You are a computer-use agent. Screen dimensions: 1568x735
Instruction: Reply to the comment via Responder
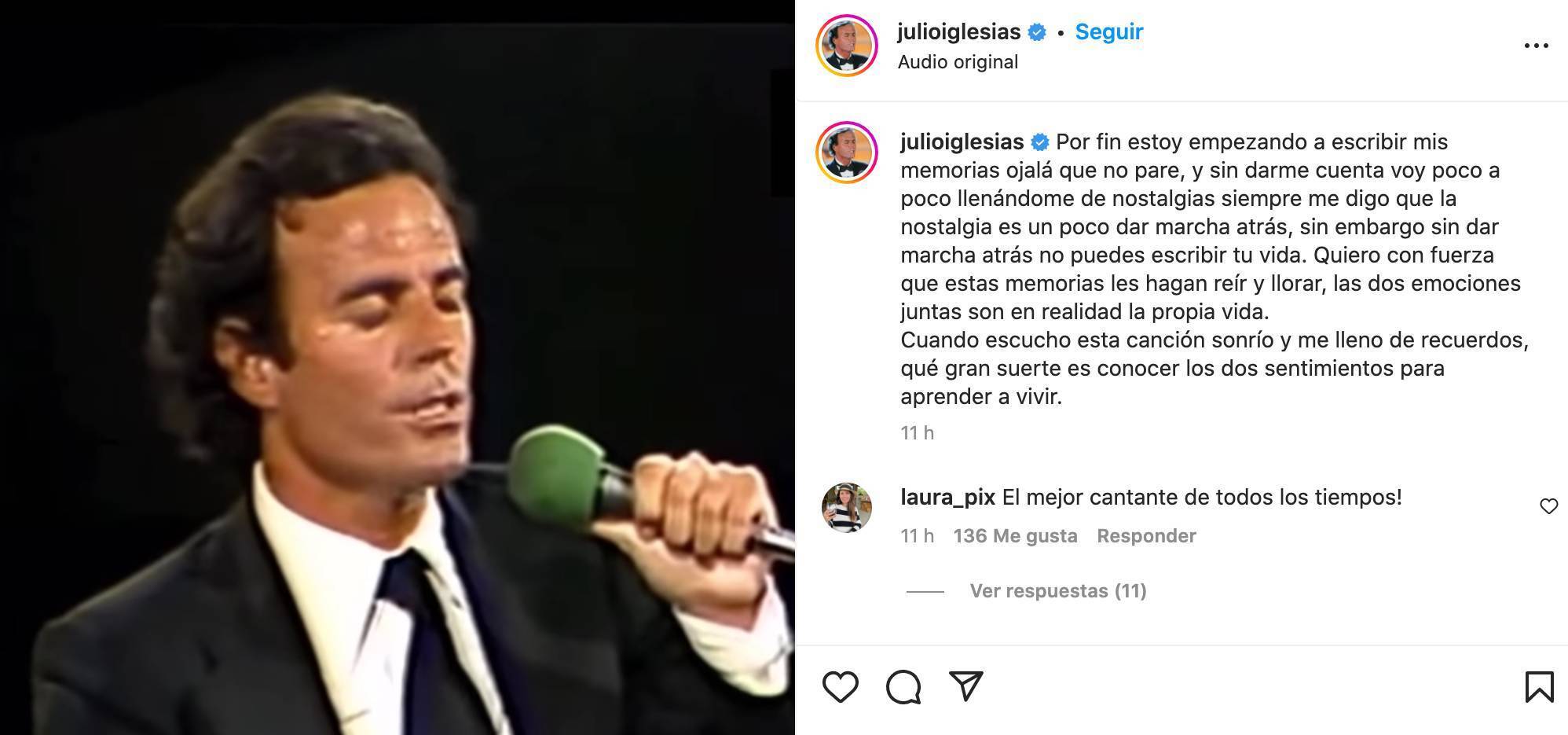(1146, 536)
